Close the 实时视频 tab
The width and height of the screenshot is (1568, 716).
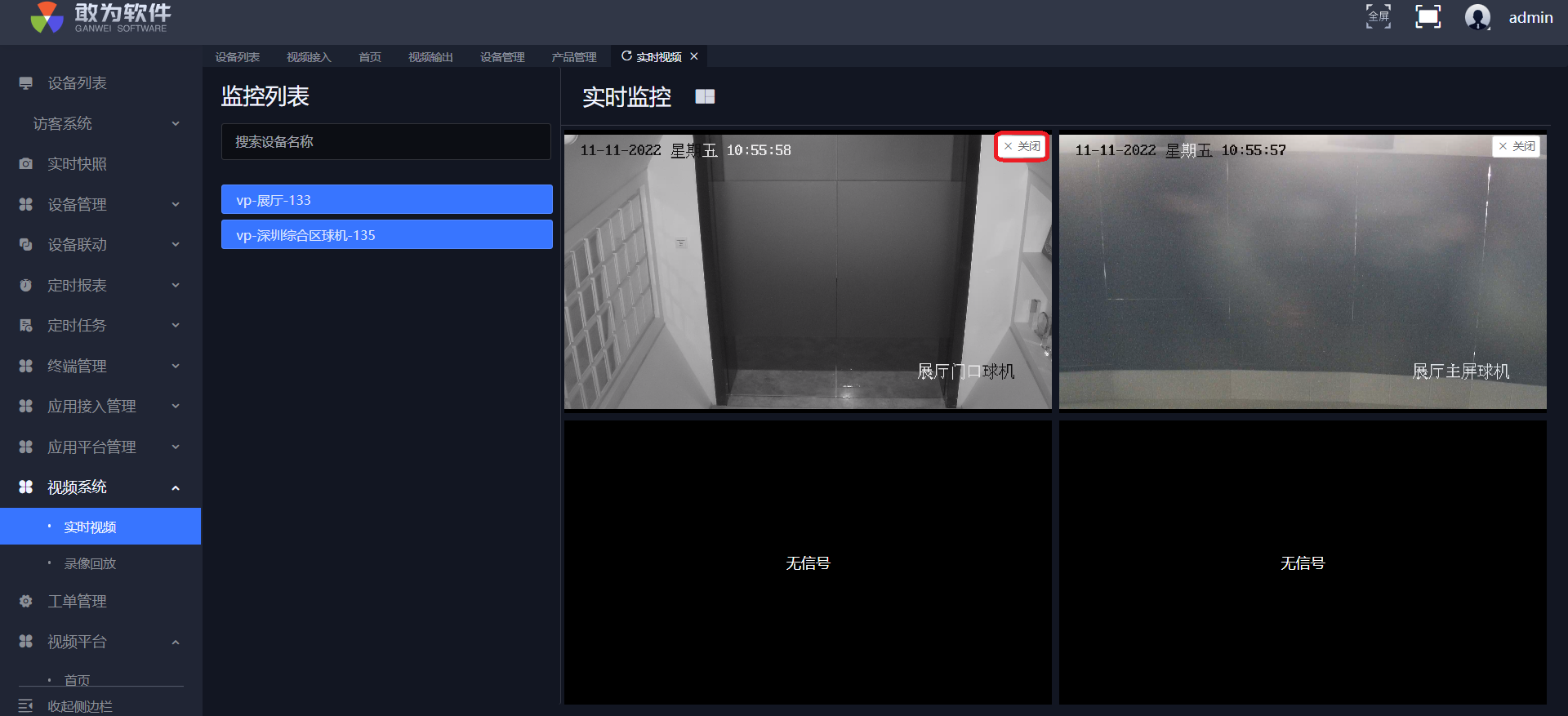pos(694,56)
